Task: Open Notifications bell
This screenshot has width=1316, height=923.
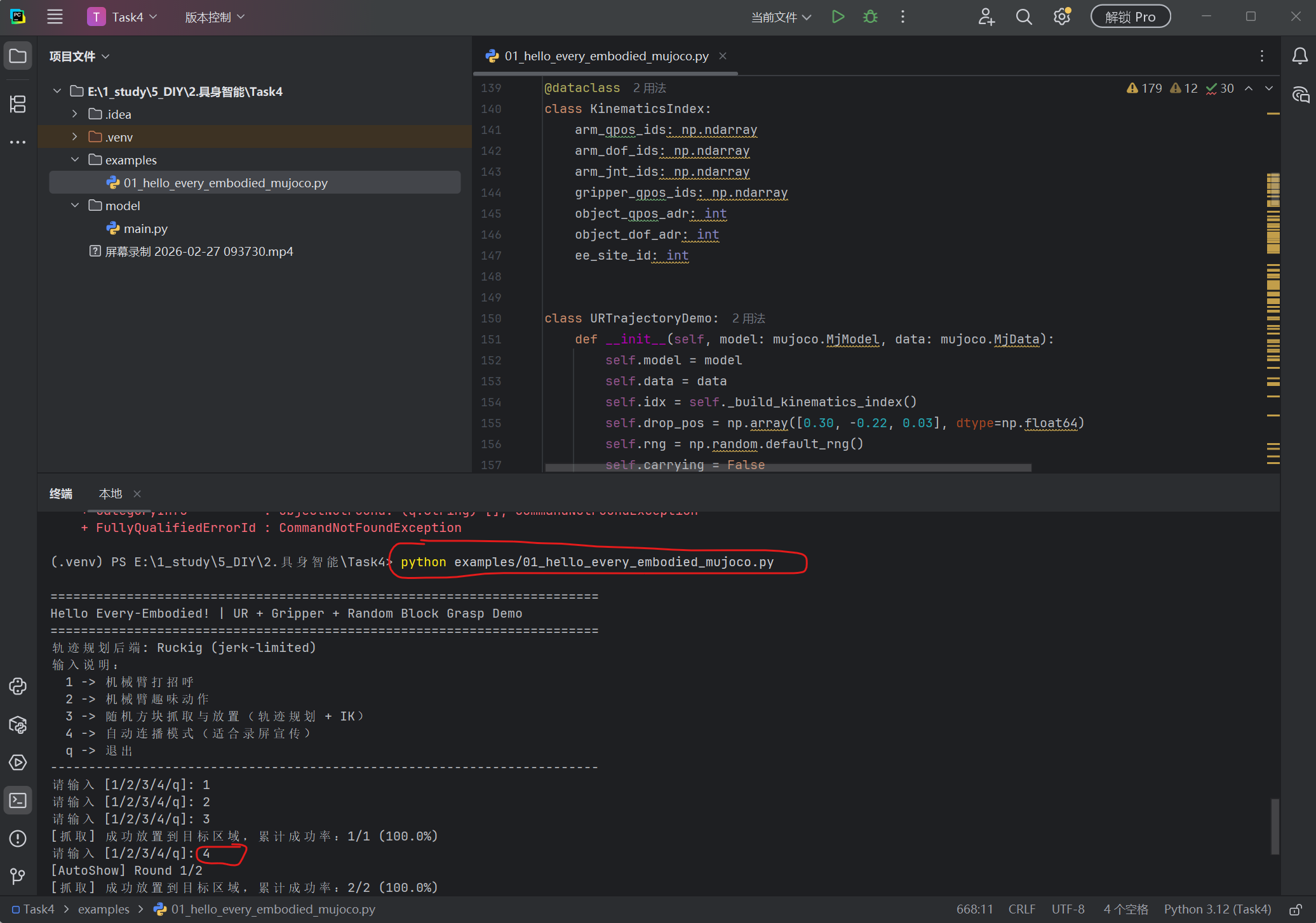Action: point(1300,56)
